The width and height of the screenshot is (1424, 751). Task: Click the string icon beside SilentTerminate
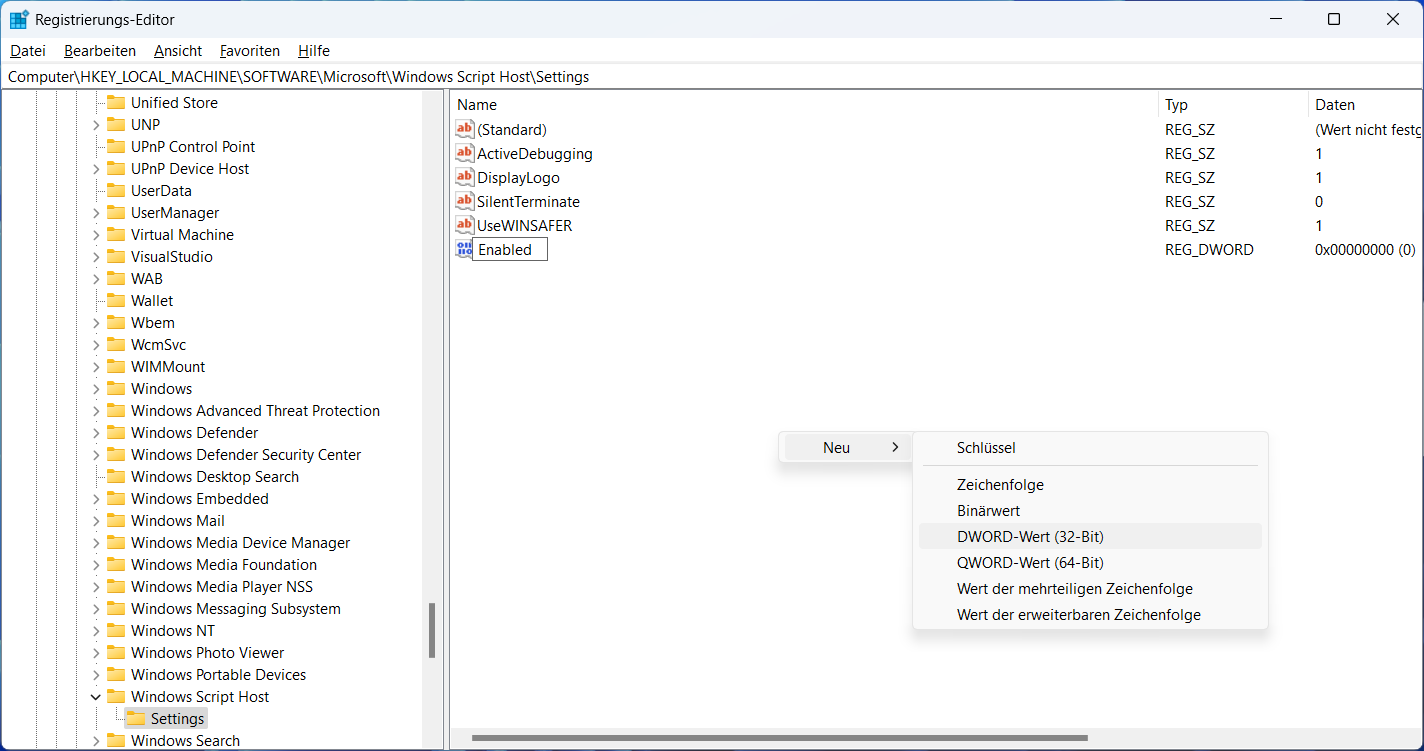464,201
